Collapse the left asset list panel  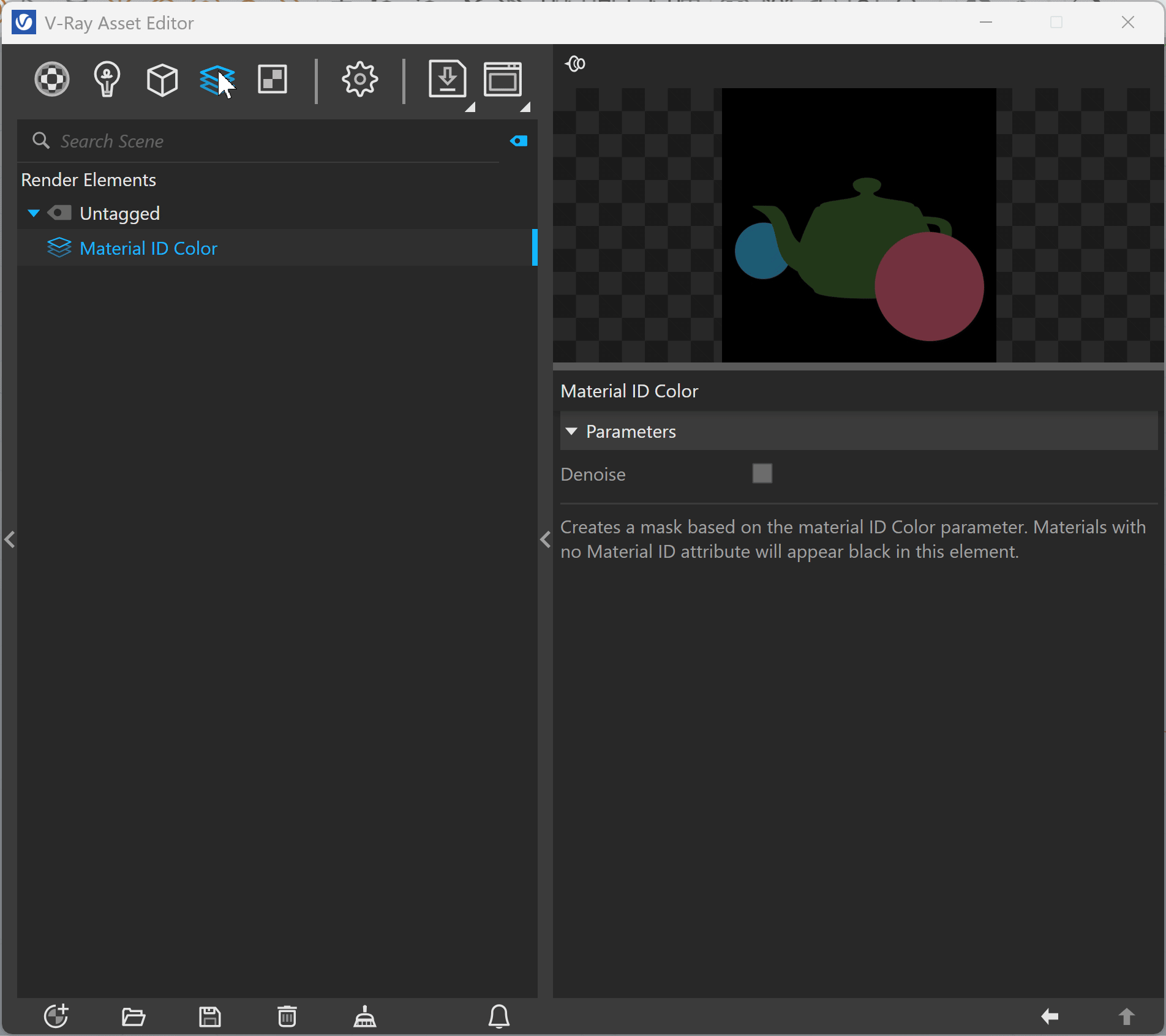[x=10, y=539]
